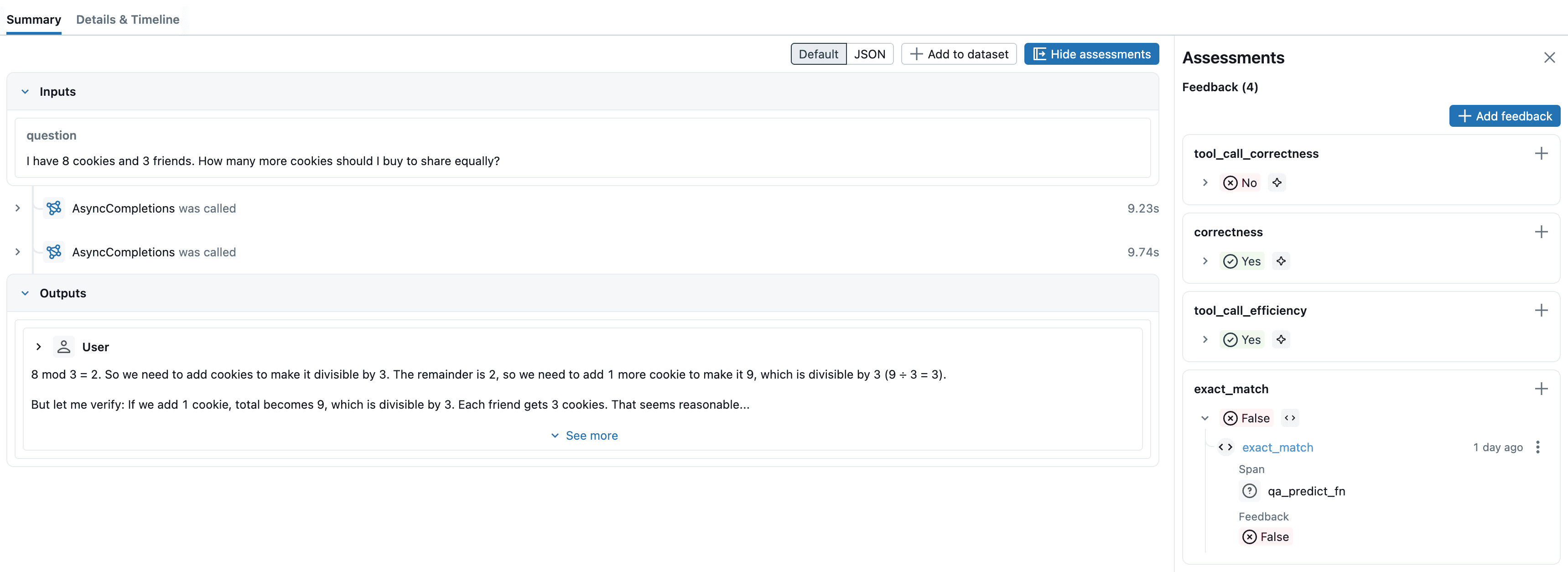Click Hide assessments to toggle the panel

coord(1091,54)
